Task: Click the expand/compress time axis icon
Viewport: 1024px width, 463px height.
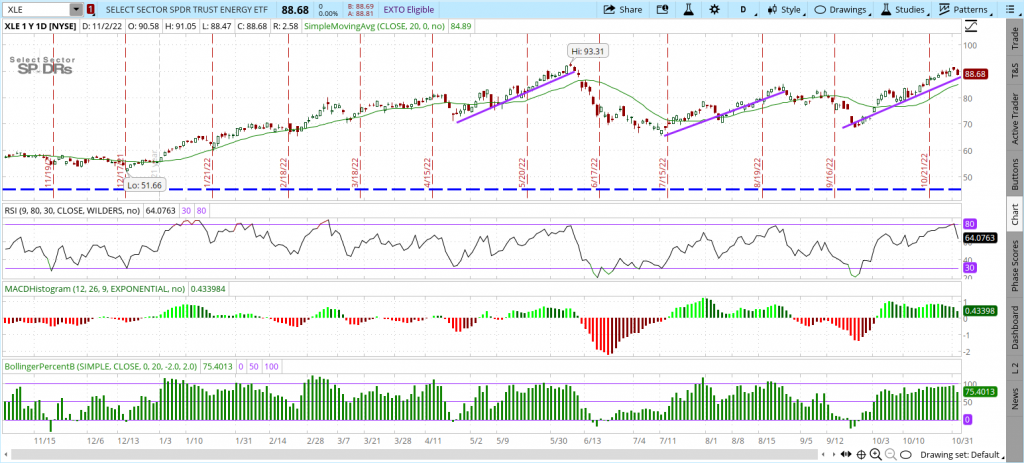Action: 847,455
